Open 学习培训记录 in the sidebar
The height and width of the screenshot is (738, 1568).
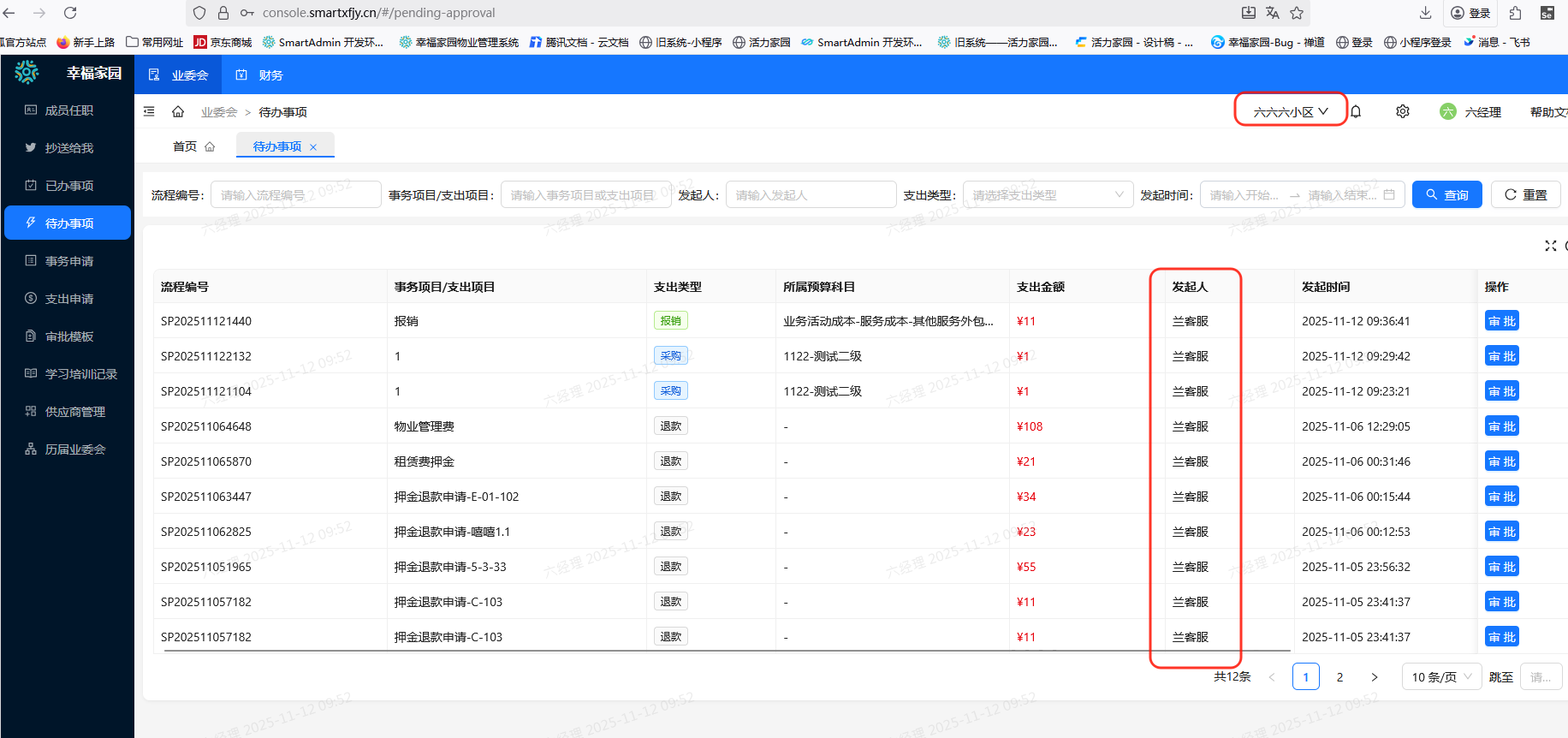coord(68,374)
